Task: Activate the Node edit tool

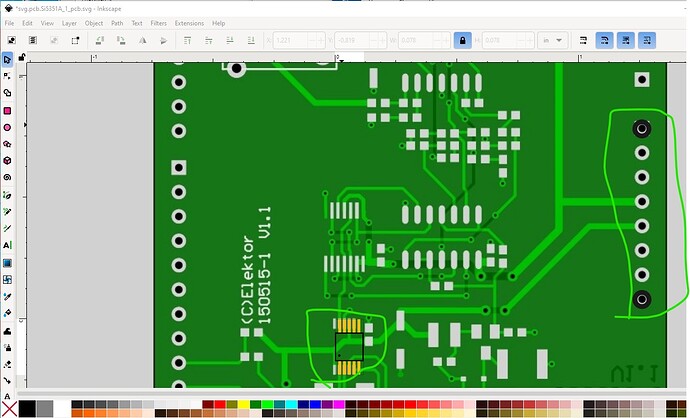Action: coord(7,76)
